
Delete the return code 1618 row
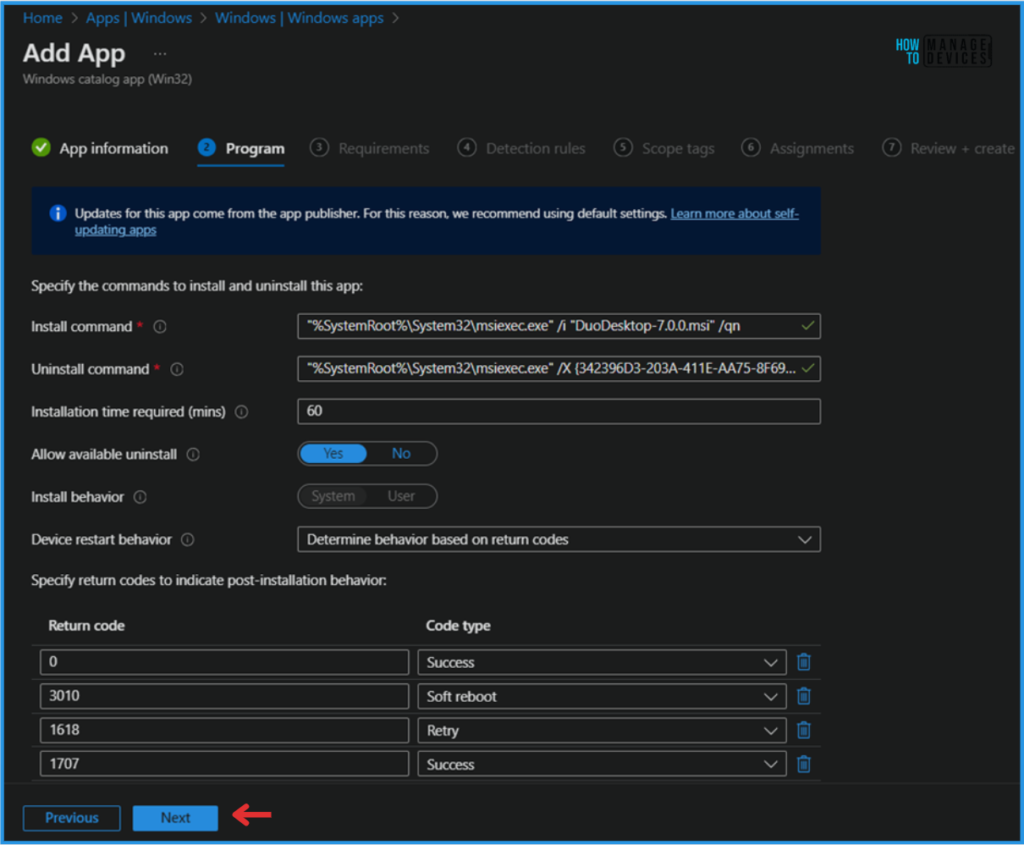804,730
